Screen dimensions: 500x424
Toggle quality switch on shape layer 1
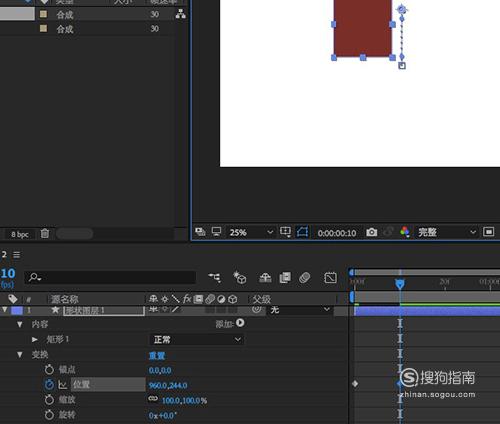[x=176, y=309]
